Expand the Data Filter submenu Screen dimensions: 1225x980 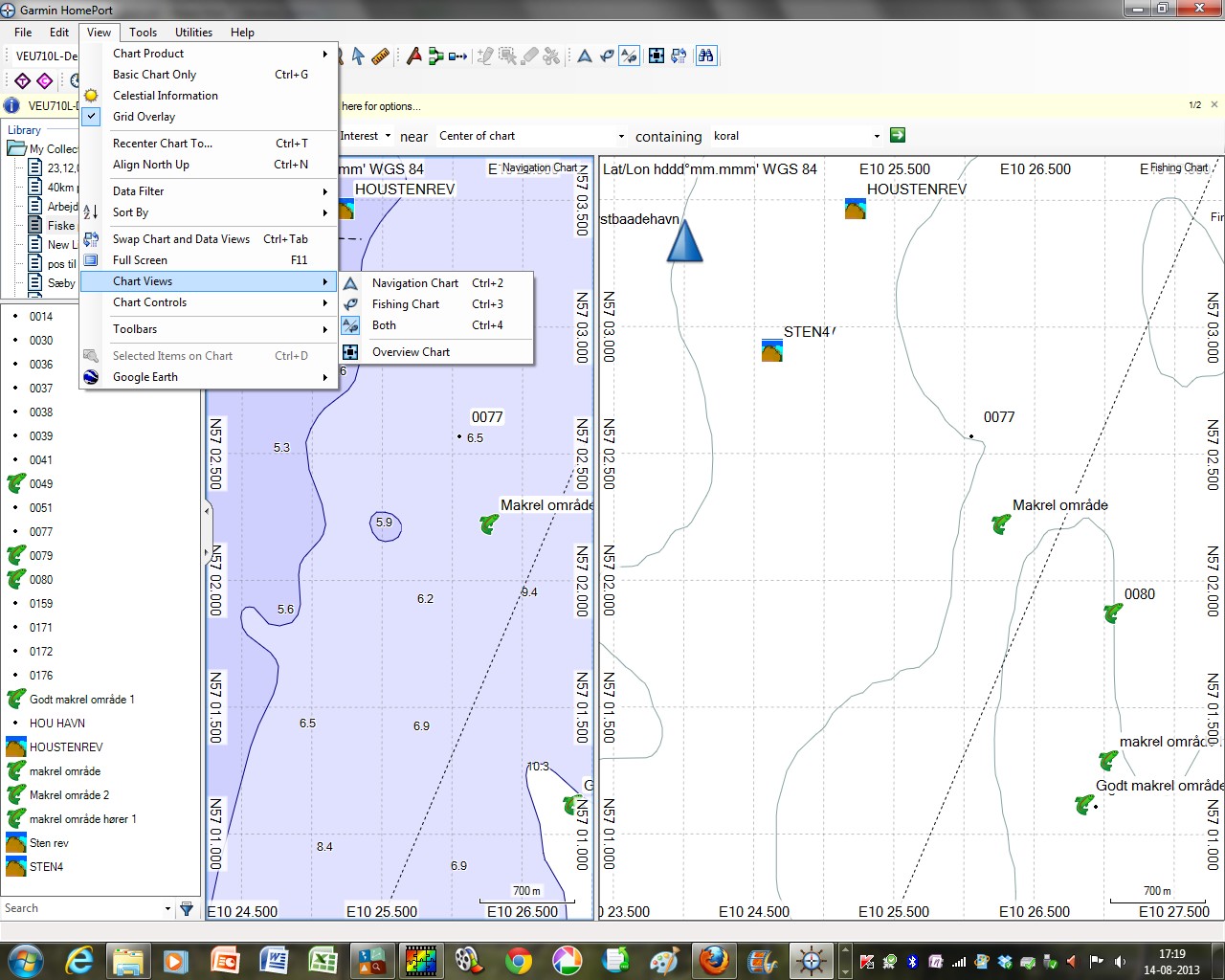coord(210,191)
